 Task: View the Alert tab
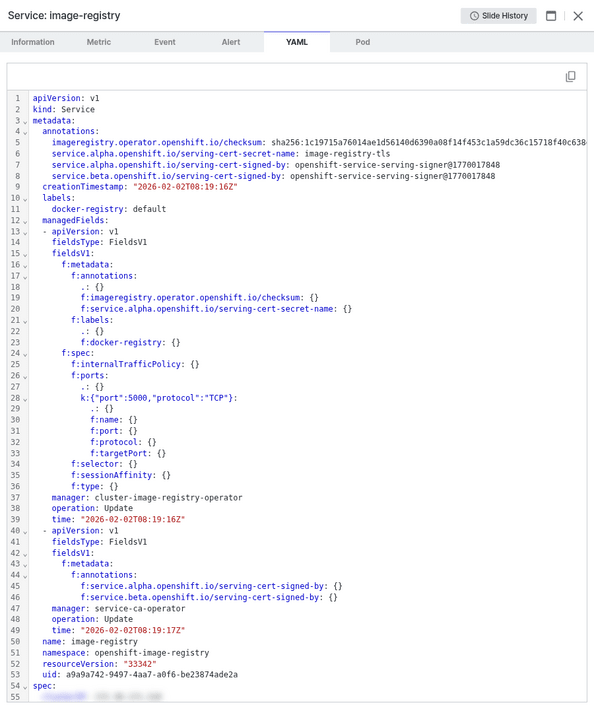coord(231,42)
